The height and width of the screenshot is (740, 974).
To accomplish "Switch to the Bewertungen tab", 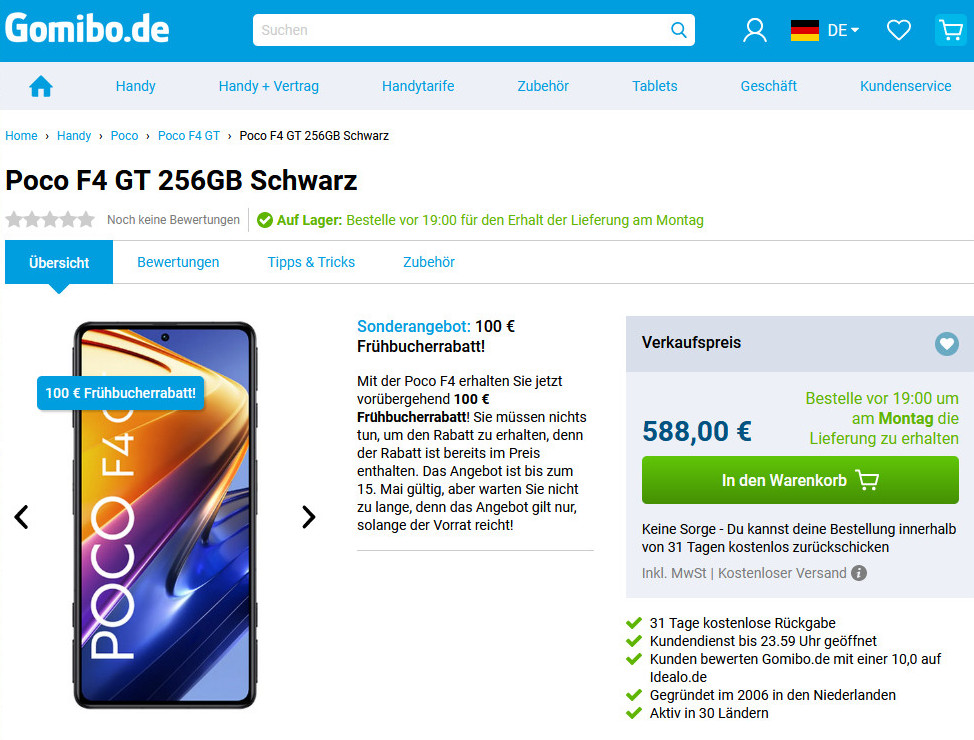I will [178, 262].
